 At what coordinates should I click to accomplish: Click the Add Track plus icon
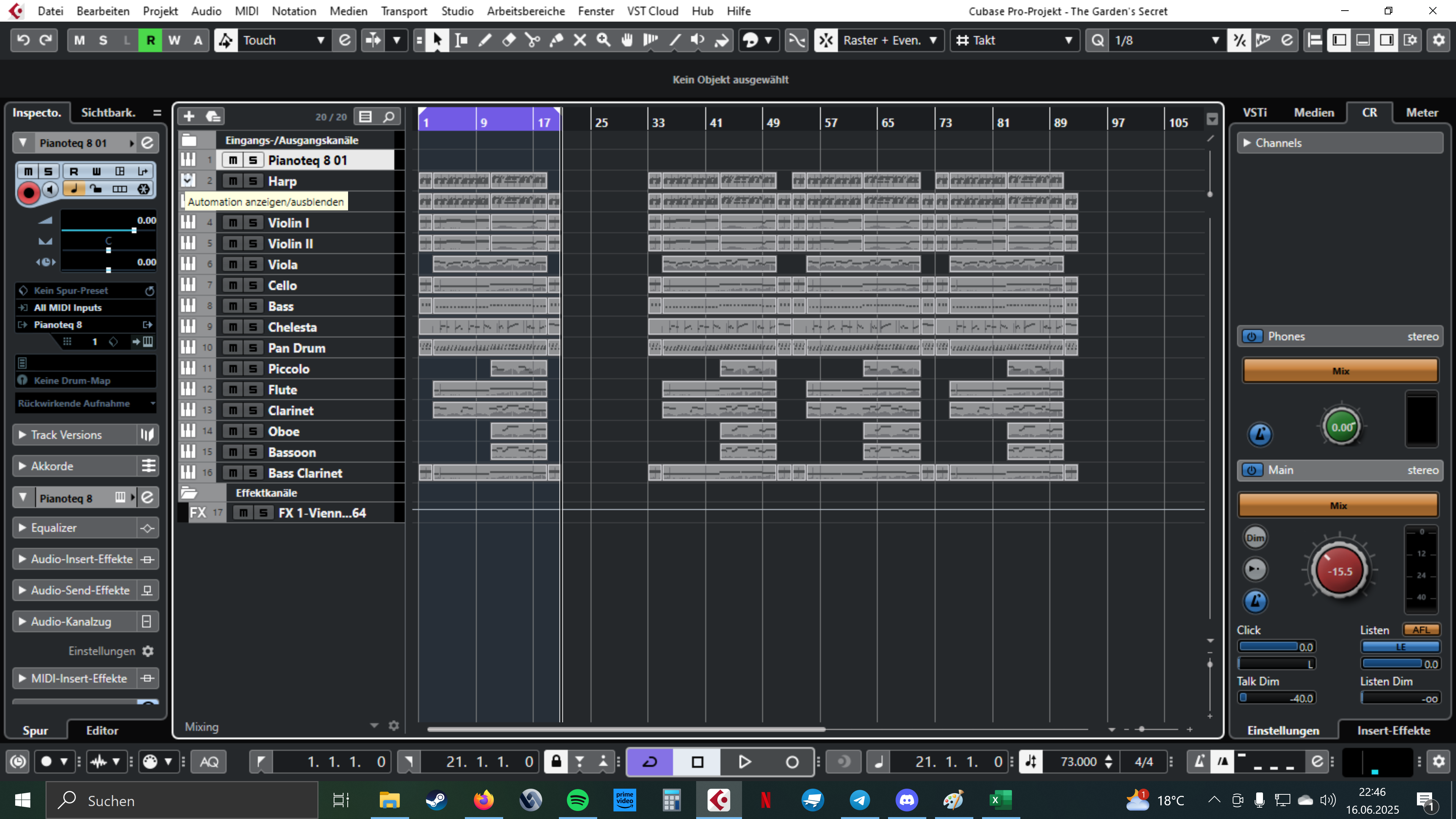click(189, 116)
